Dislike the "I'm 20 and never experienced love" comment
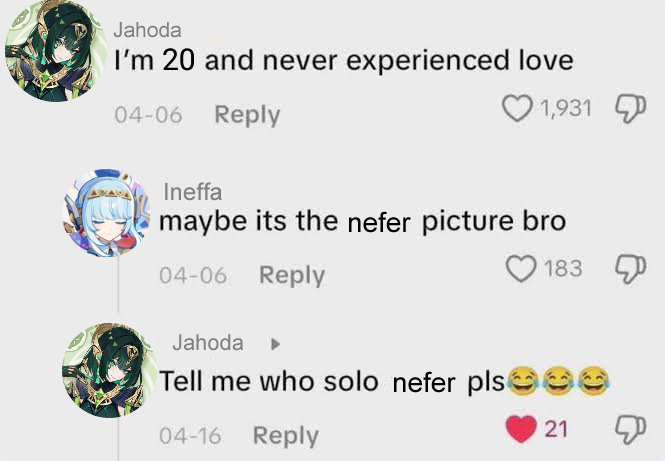This screenshot has height=461, width=665. click(x=631, y=108)
